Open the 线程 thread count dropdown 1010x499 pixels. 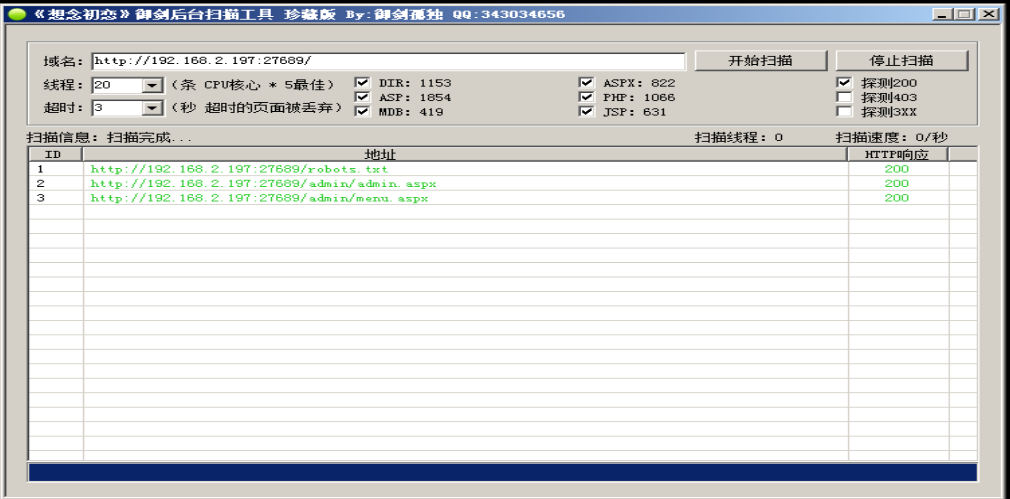coord(152,85)
